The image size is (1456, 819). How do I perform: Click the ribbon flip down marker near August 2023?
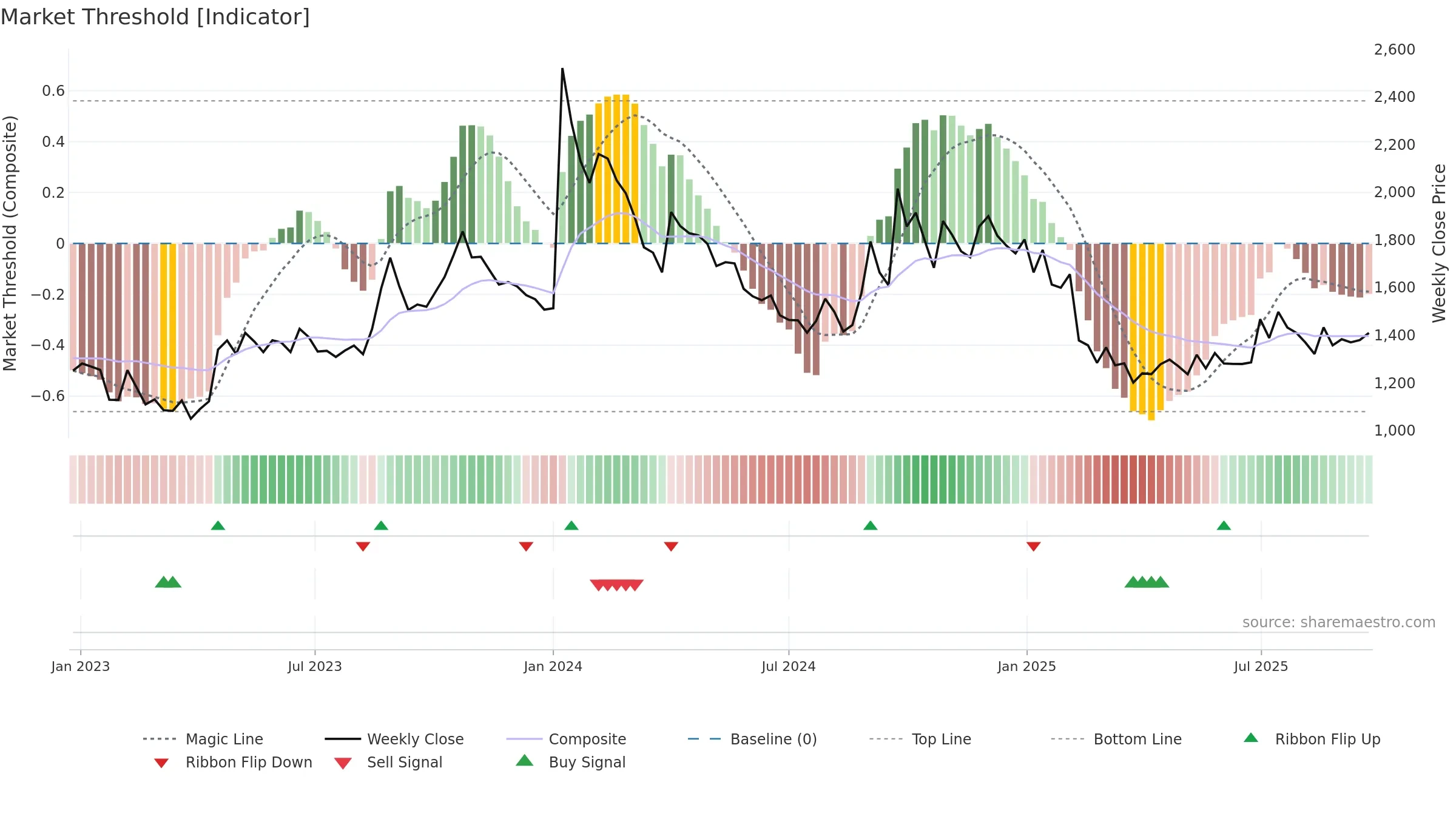363,547
